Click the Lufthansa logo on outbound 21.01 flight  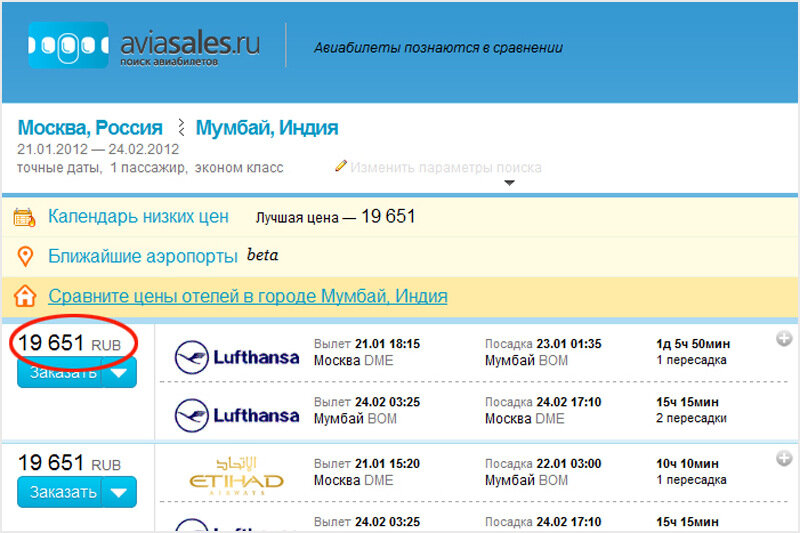coord(237,357)
